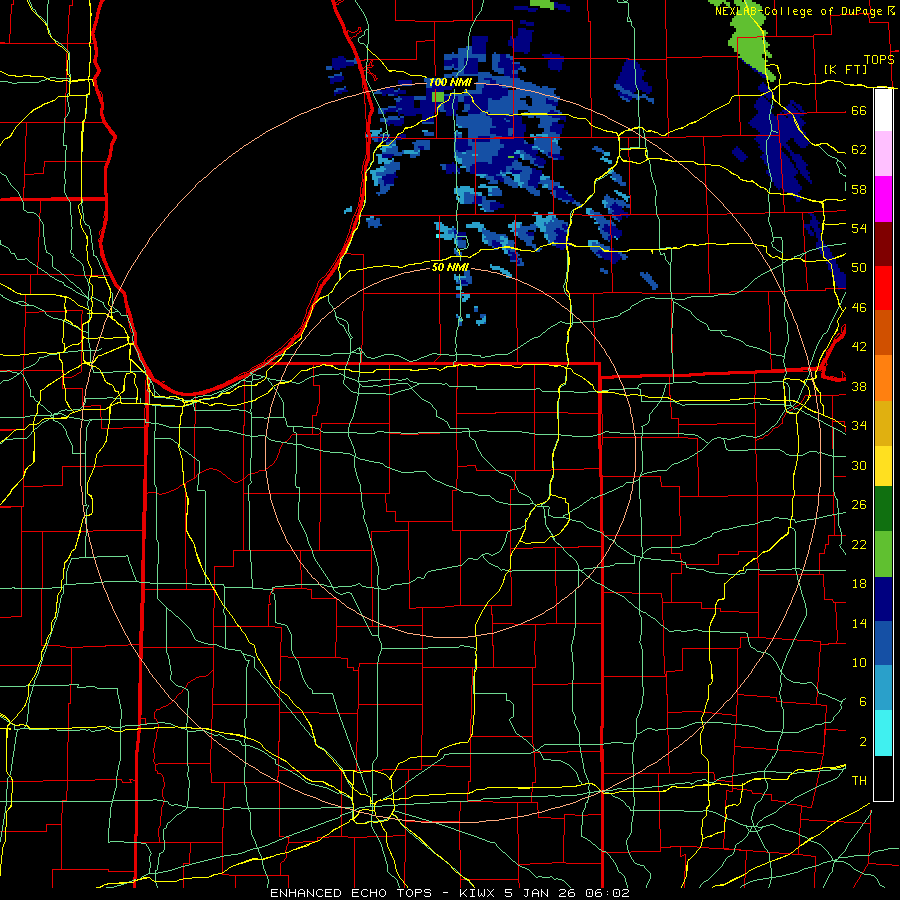Click the Enhanced Echo Tops KIWX caption
900x900 pixels.
pyautogui.click(x=450, y=893)
